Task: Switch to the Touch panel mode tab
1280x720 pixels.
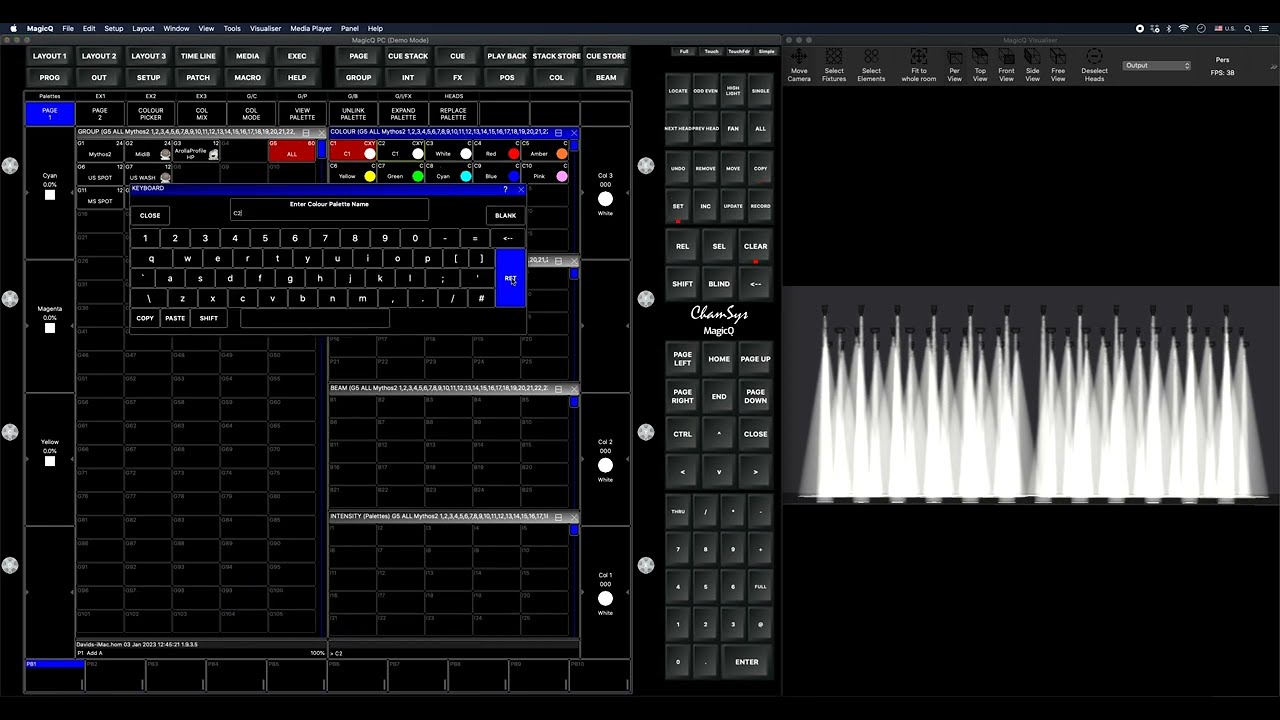Action: 711,51
